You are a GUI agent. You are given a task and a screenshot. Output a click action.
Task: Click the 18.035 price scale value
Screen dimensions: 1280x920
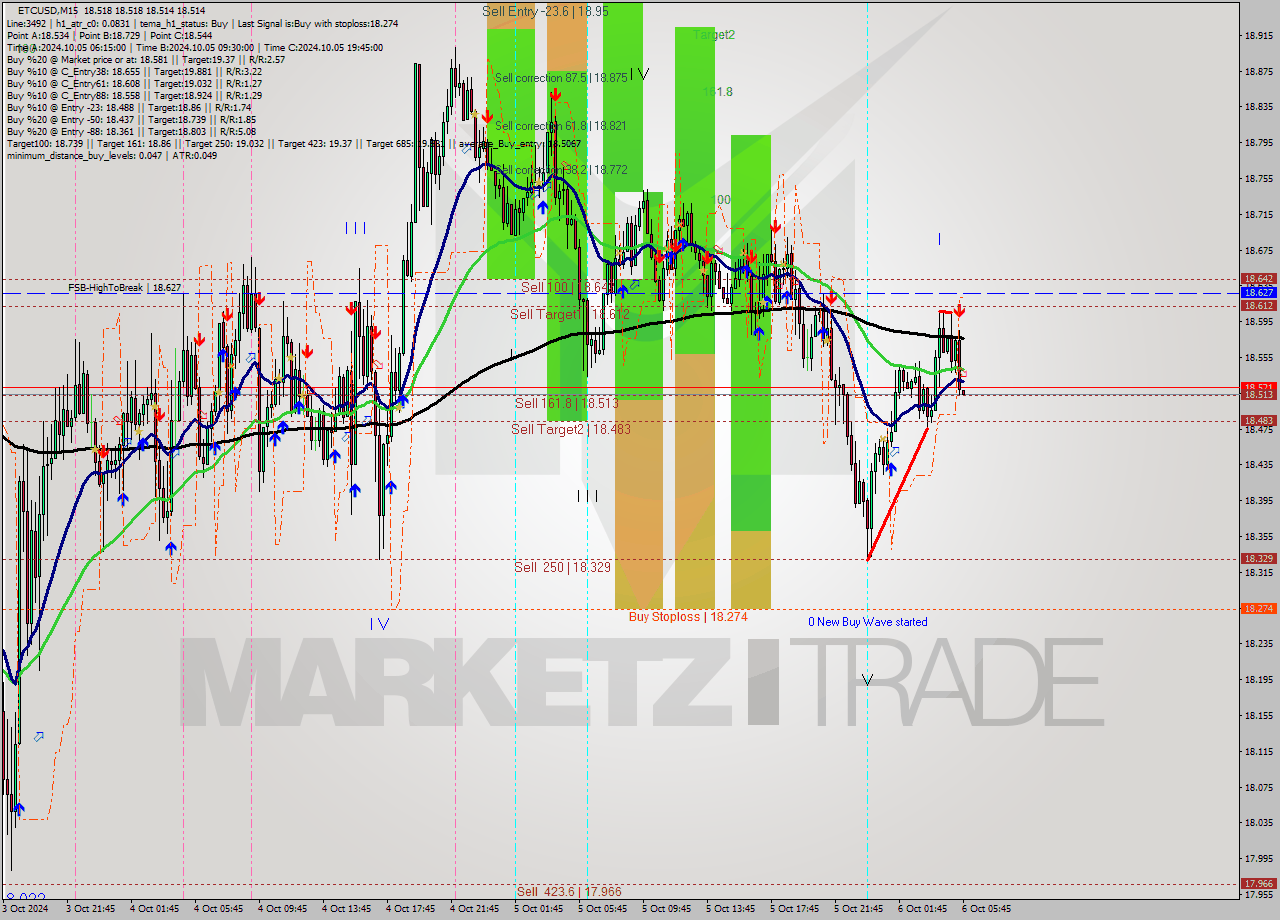[1258, 823]
